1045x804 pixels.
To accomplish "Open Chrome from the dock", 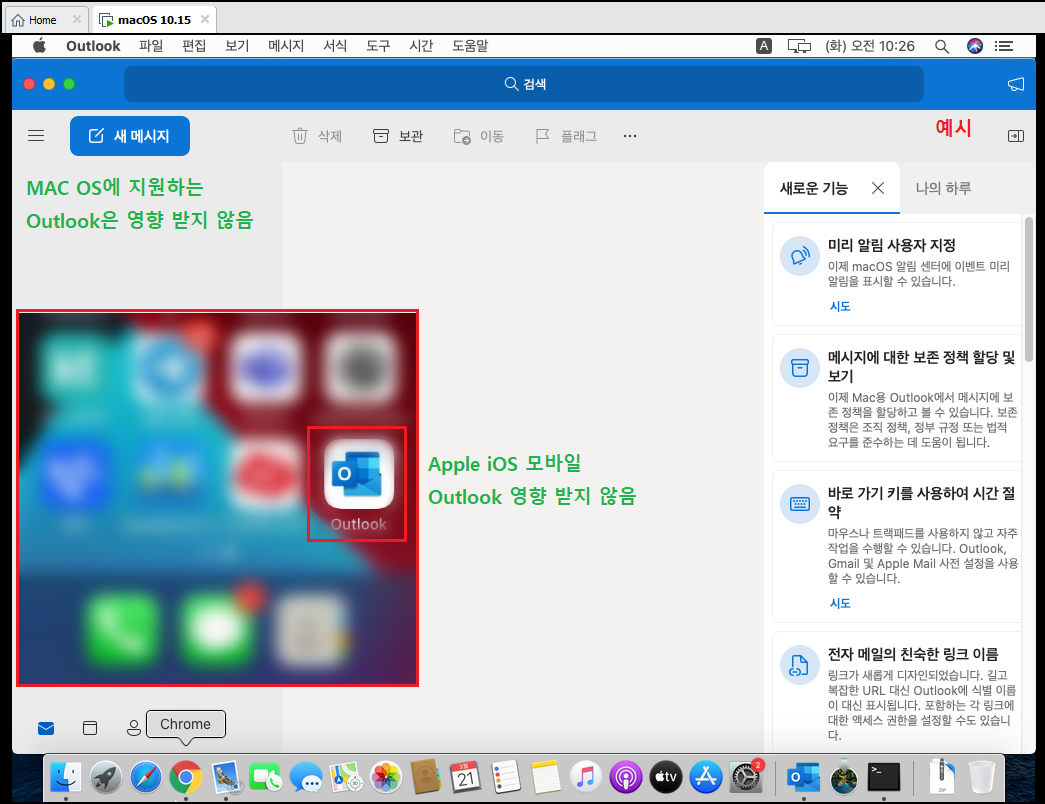I will 186,777.
